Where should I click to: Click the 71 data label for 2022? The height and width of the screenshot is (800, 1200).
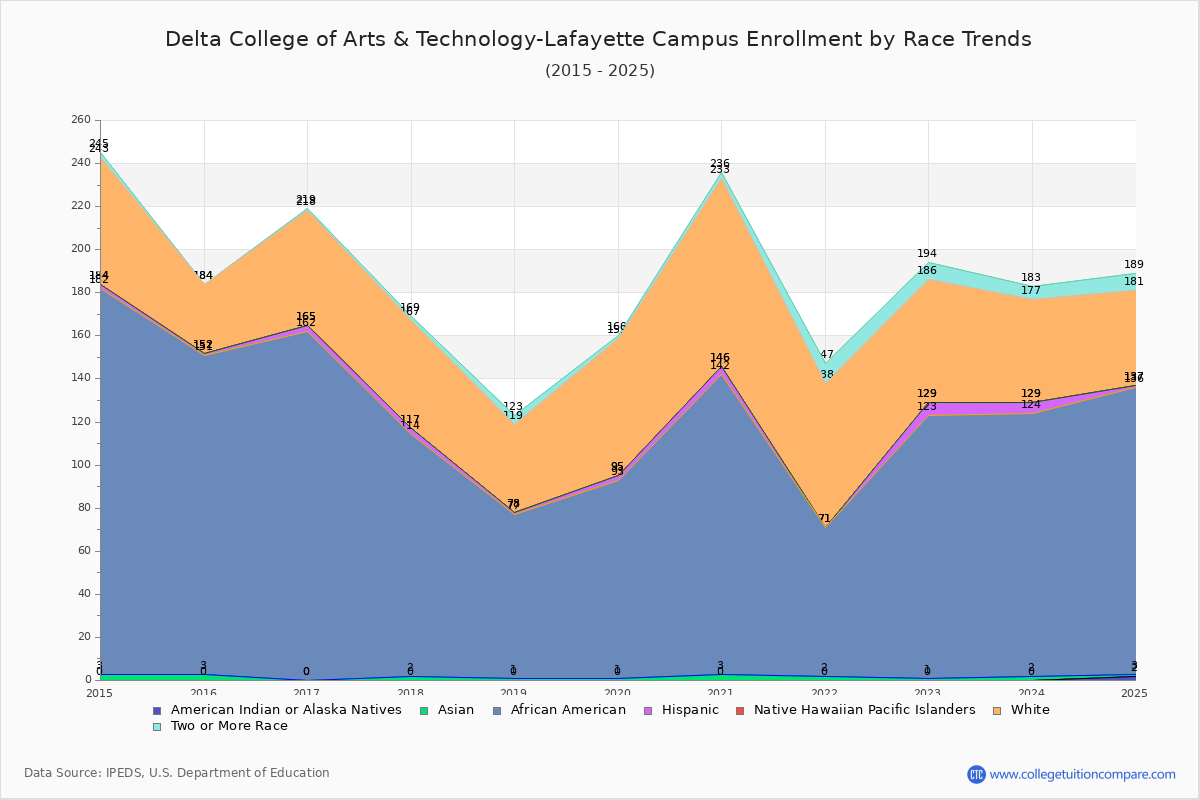[x=824, y=519]
